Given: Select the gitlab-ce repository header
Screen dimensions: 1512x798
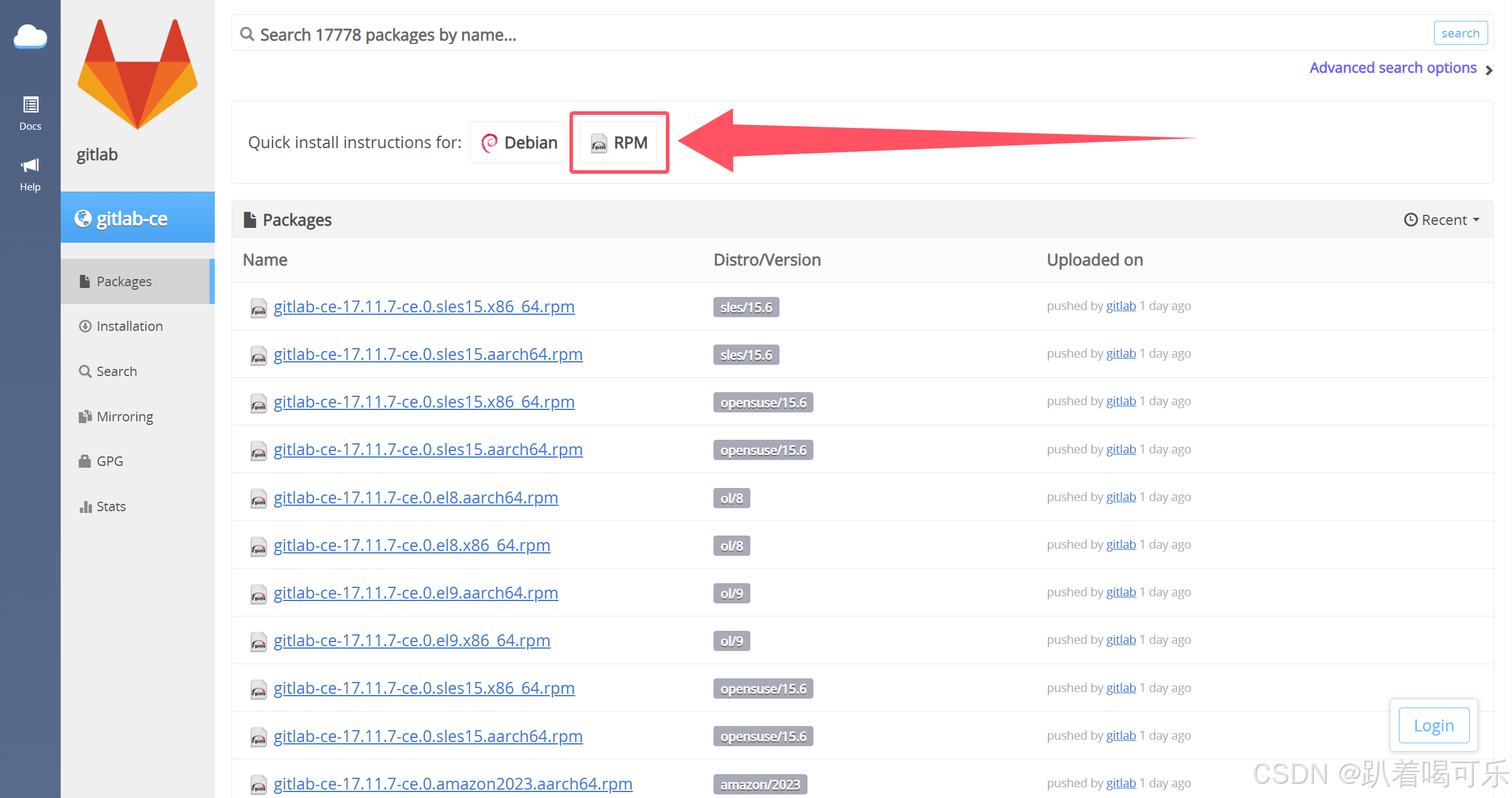Looking at the screenshot, I should pyautogui.click(x=137, y=218).
